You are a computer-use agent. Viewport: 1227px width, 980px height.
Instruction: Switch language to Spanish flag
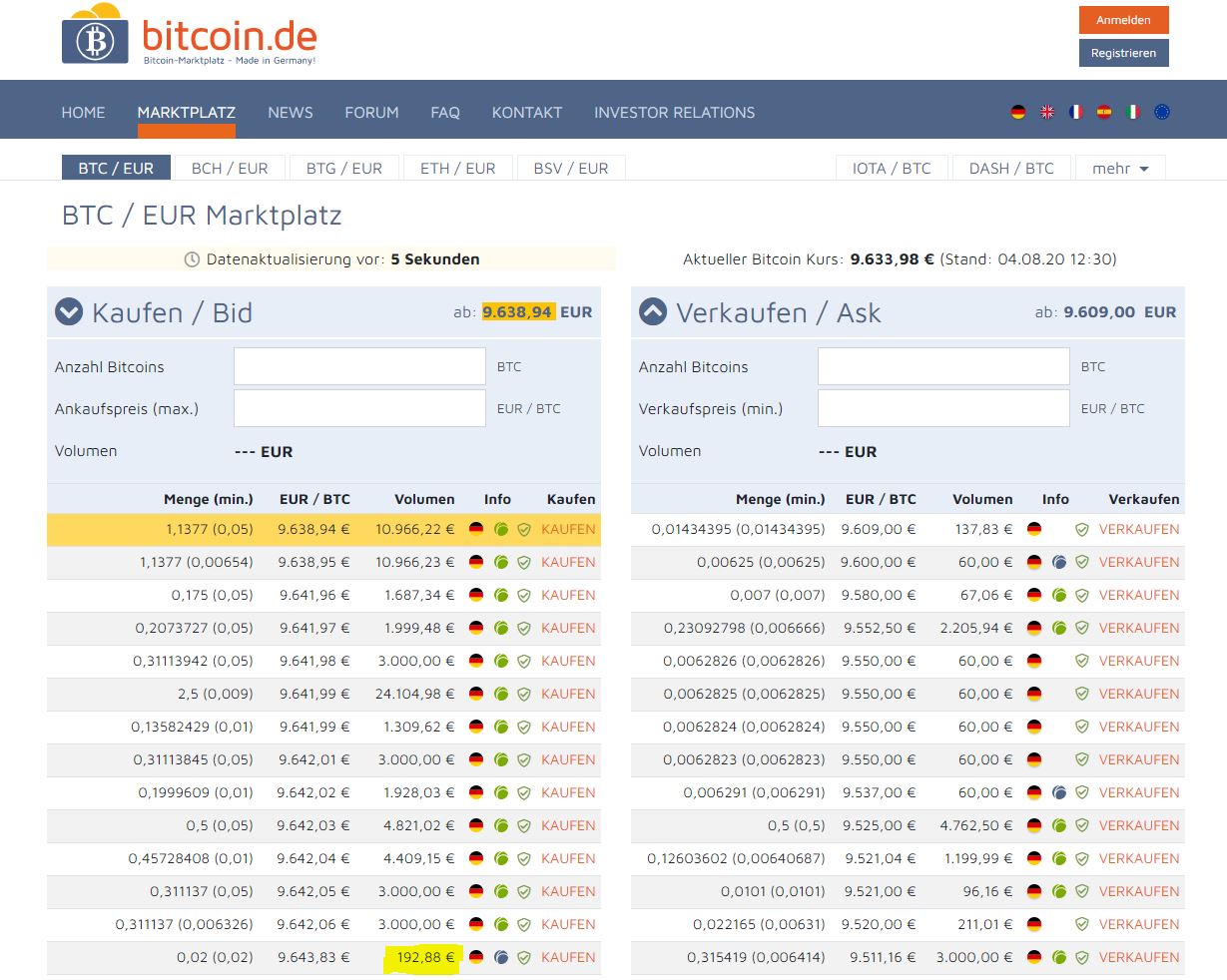[x=1104, y=112]
